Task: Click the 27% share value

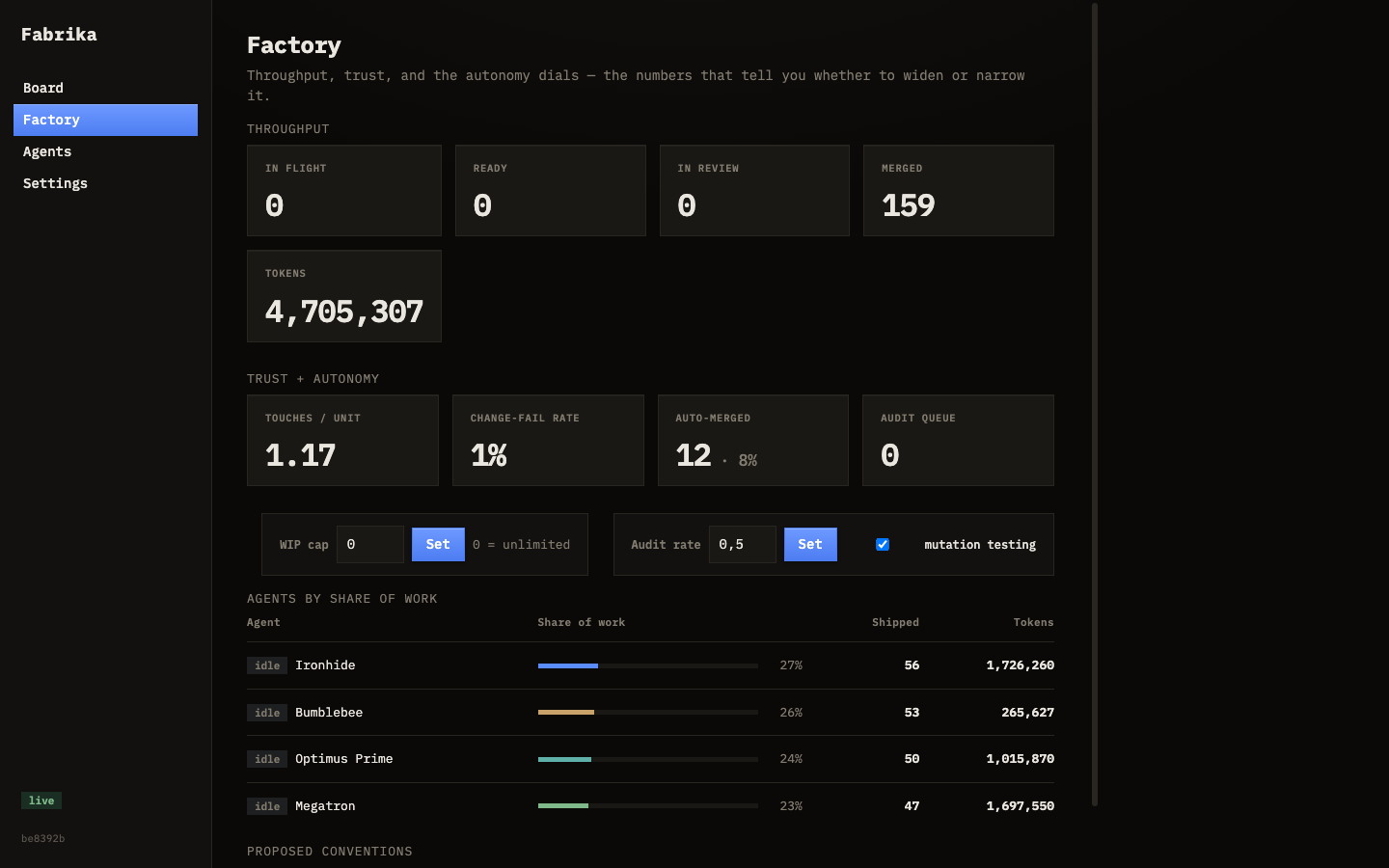Action: (791, 665)
